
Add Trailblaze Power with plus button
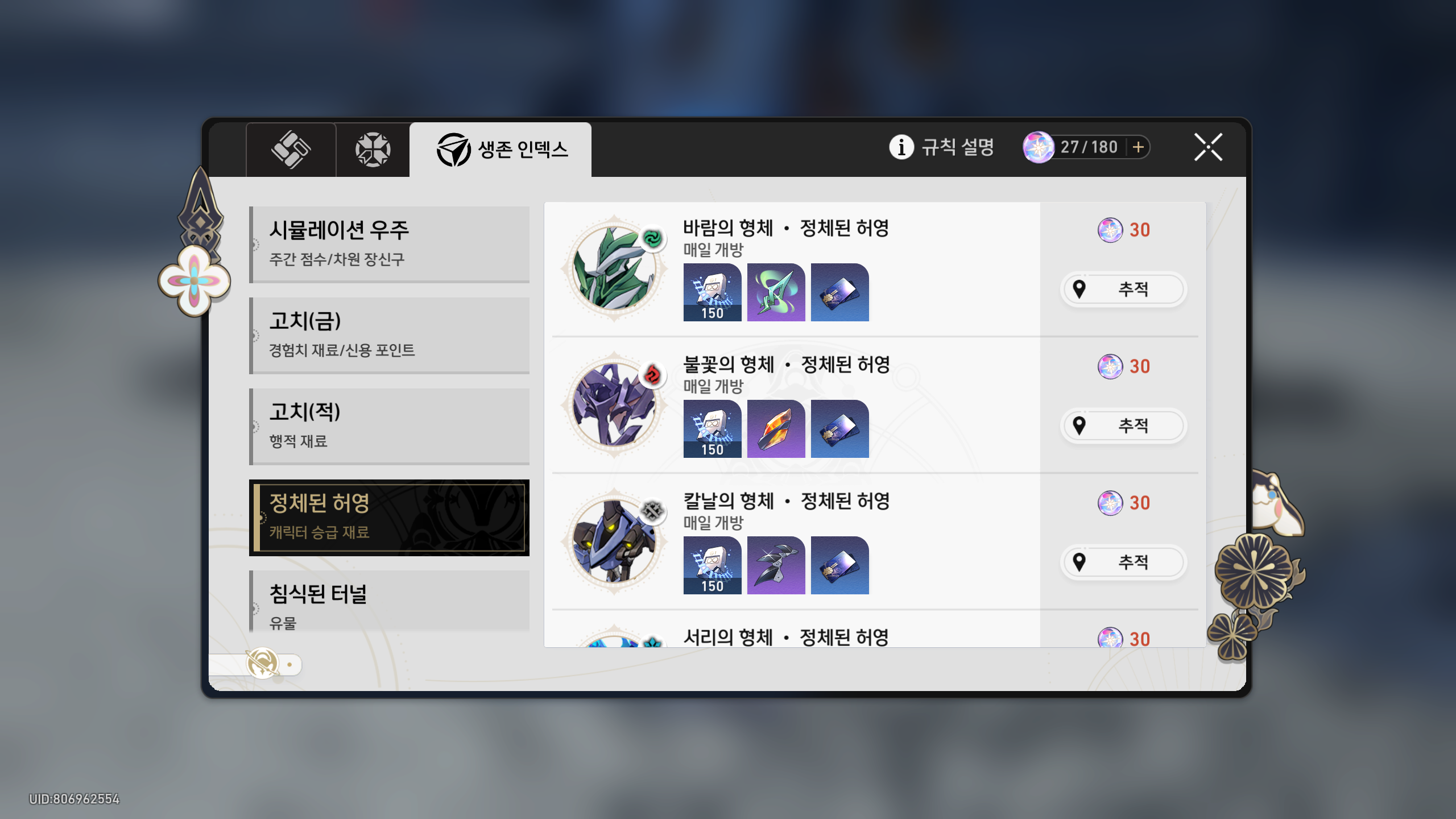coord(1139,147)
